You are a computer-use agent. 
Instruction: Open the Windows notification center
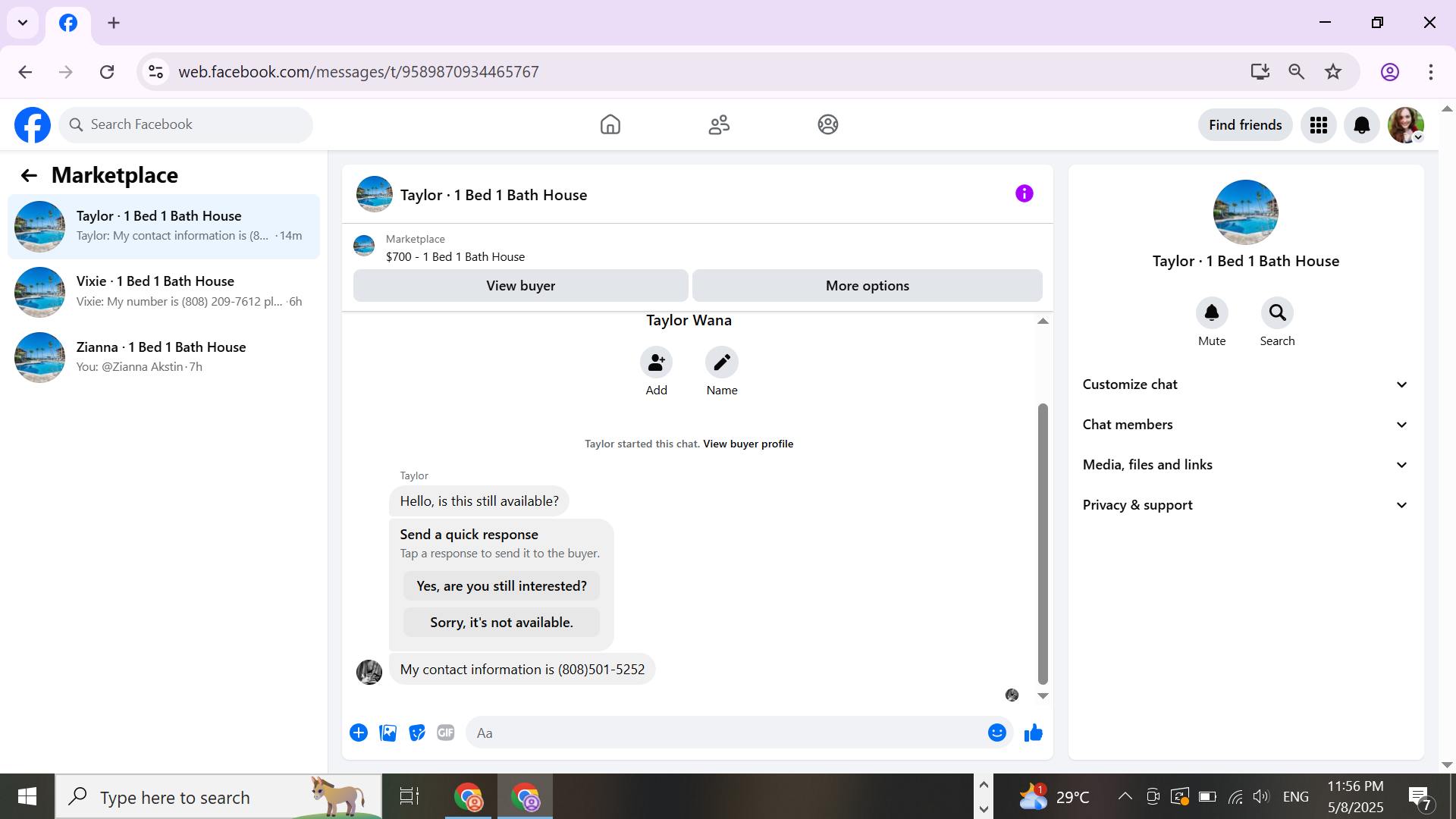click(x=1420, y=798)
